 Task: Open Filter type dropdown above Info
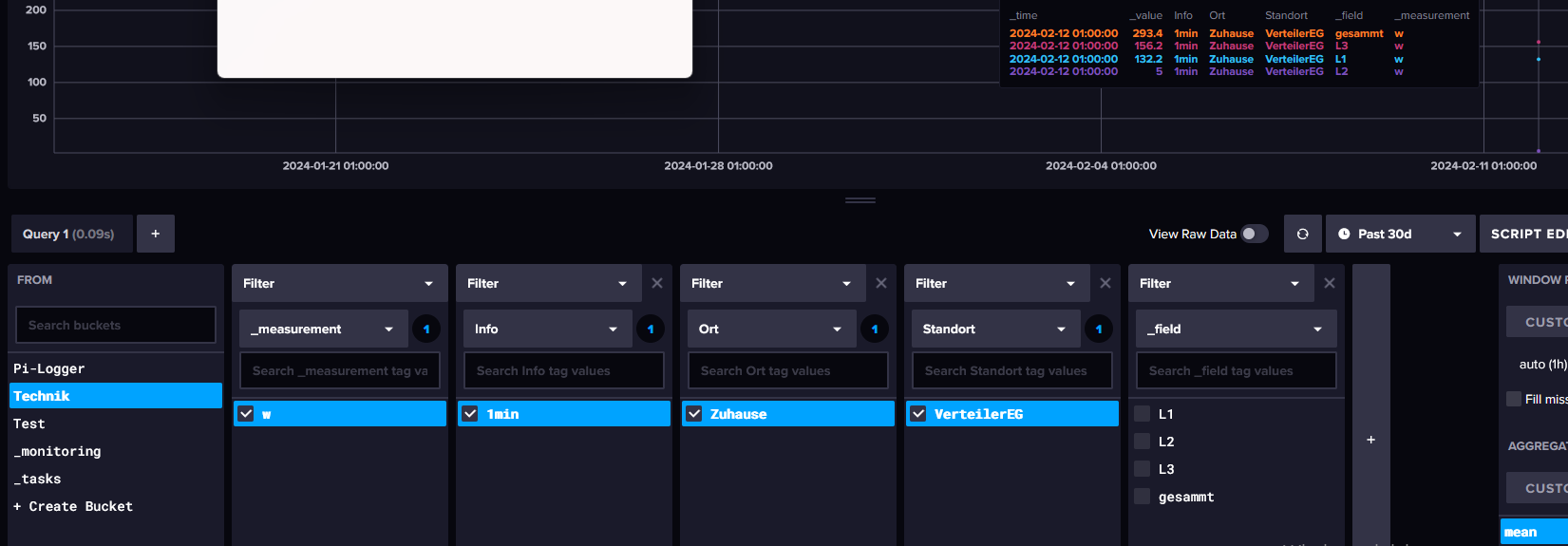tap(547, 283)
